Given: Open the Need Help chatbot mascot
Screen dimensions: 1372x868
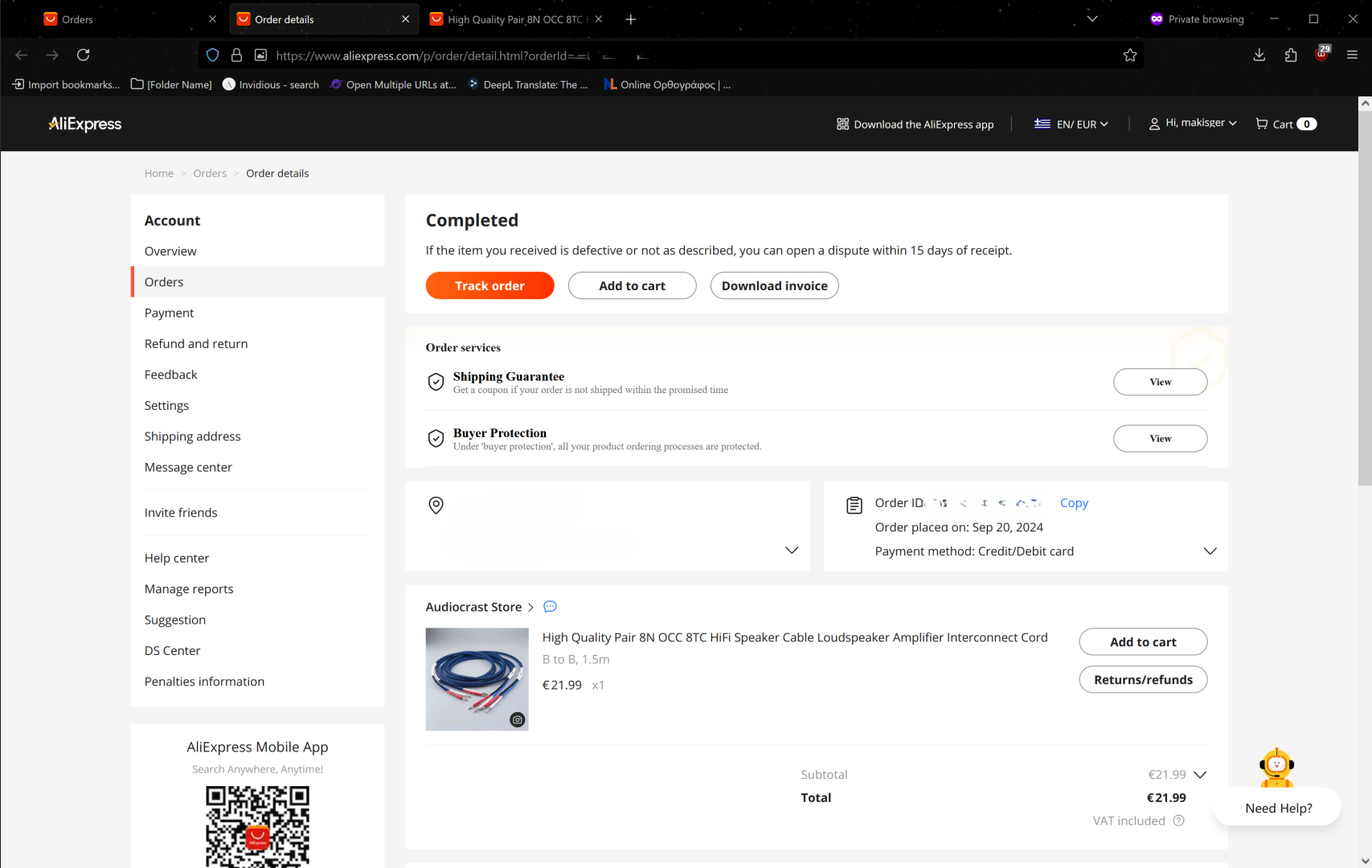Looking at the screenshot, I should point(1276,768).
